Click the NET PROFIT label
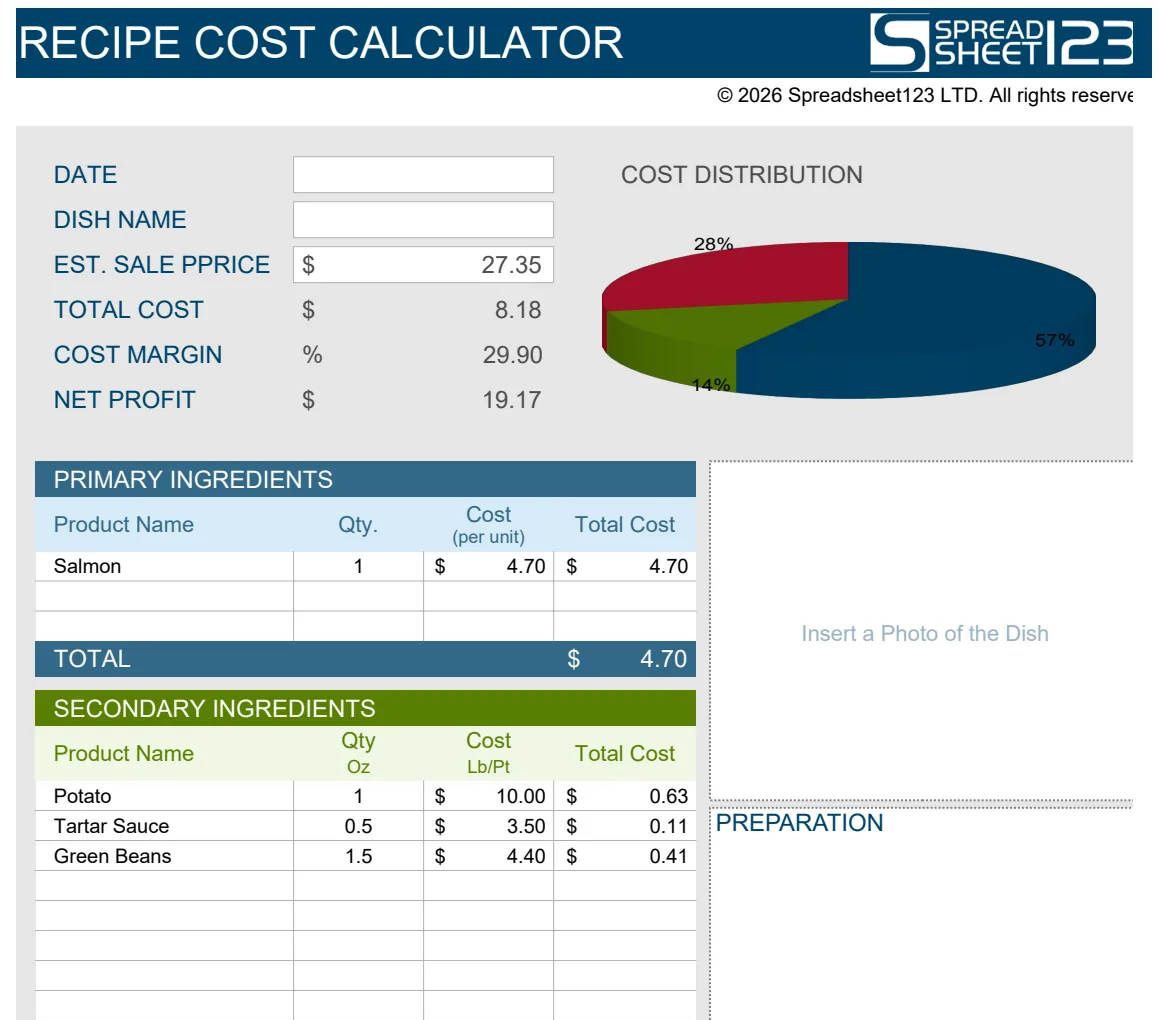 124,400
